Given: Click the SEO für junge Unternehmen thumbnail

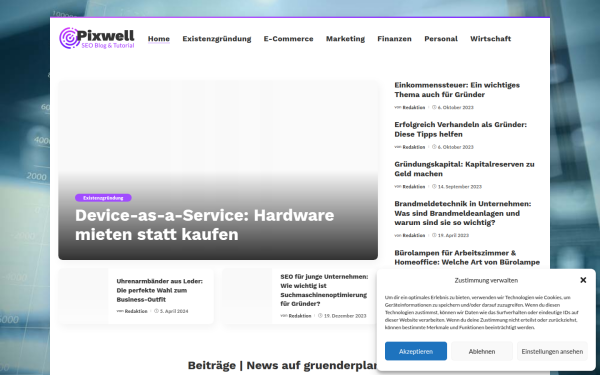Looking at the screenshot, I should (x=247, y=296).
